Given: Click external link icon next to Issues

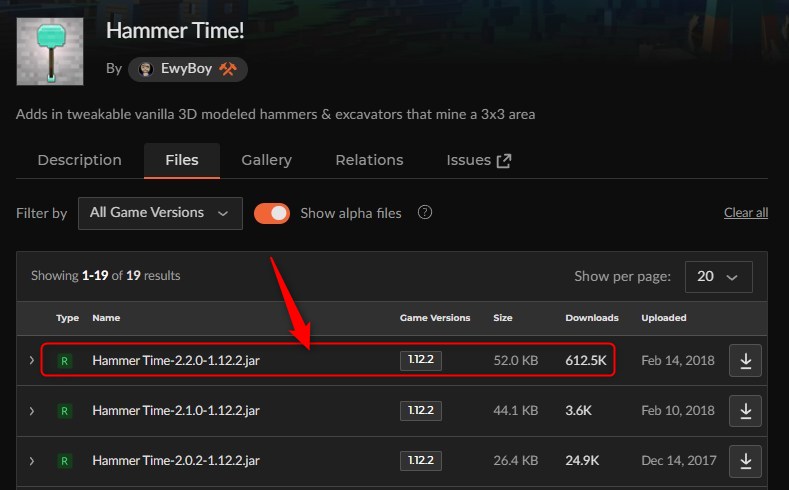Looking at the screenshot, I should click(504, 161).
